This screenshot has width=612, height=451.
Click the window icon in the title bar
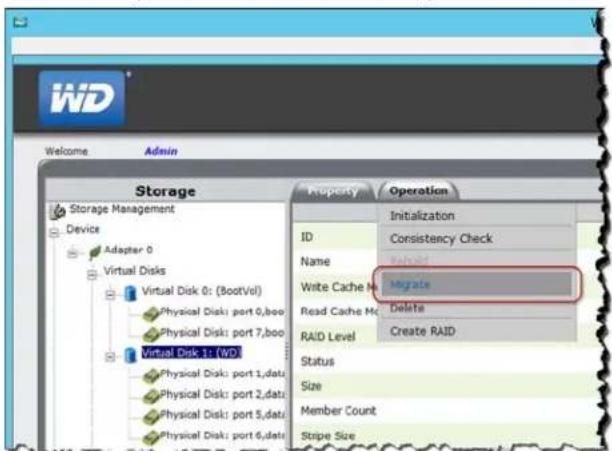click(20, 22)
